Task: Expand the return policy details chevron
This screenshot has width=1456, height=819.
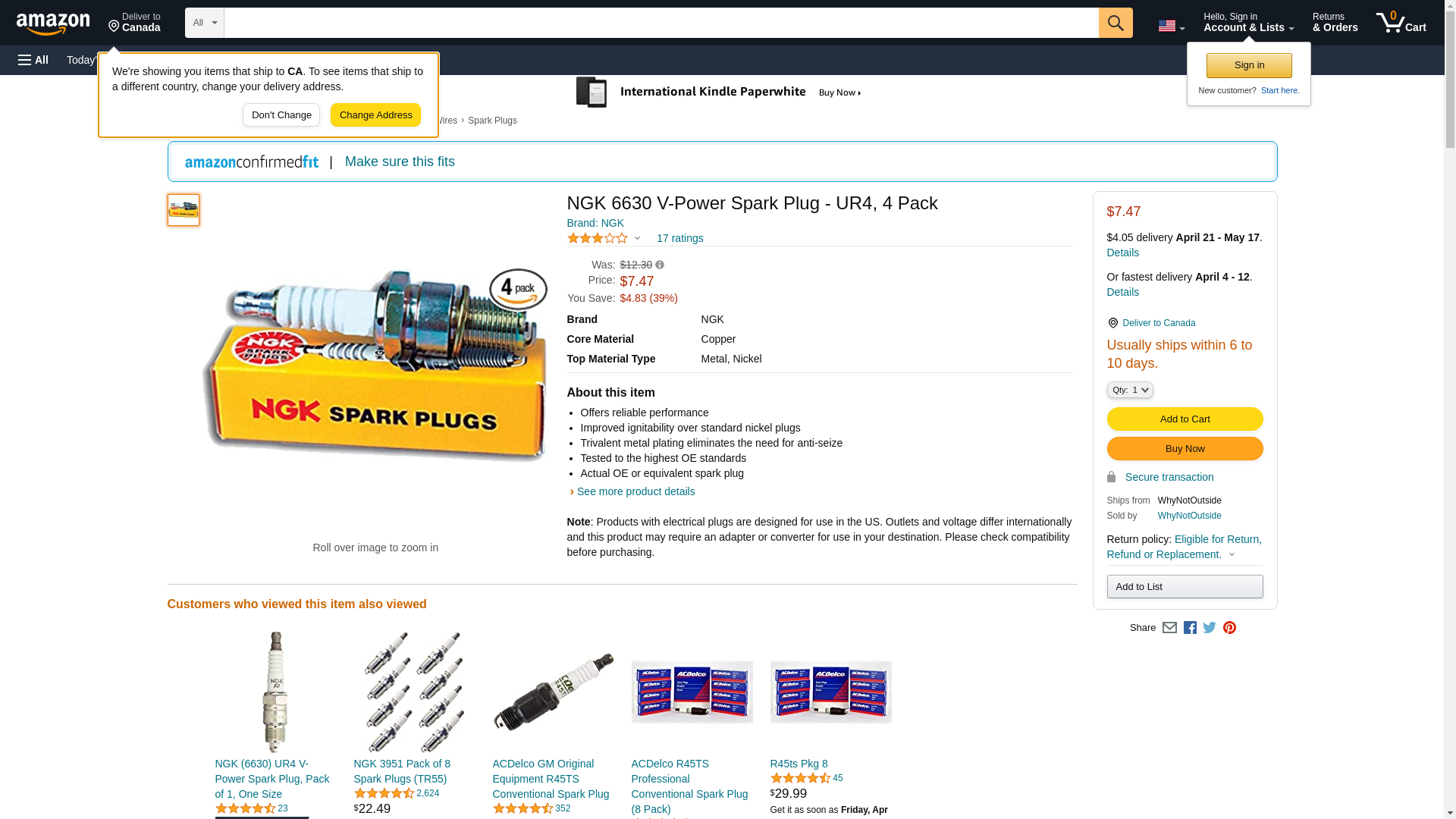Action: 1232,555
